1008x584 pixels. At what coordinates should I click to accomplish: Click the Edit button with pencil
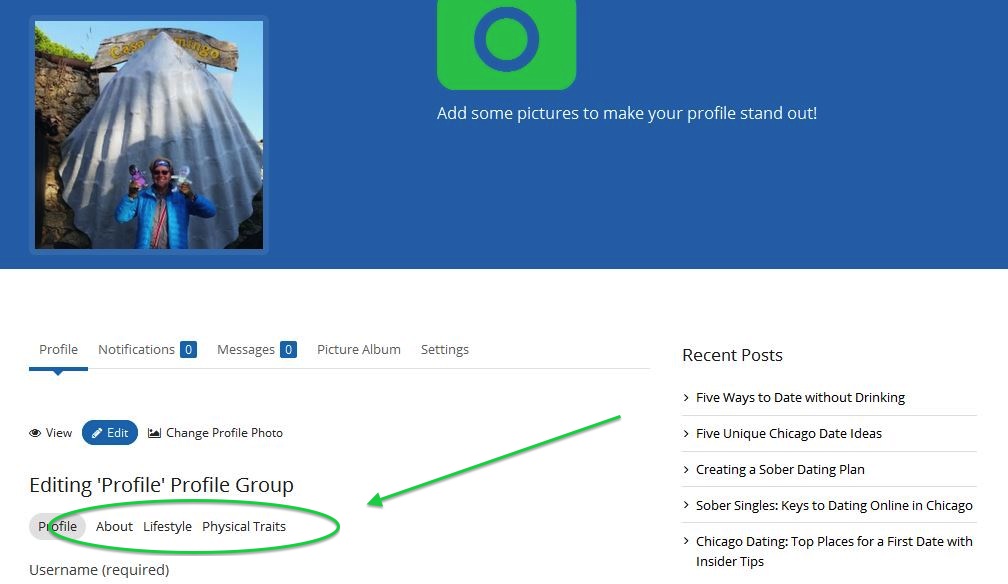click(x=109, y=432)
